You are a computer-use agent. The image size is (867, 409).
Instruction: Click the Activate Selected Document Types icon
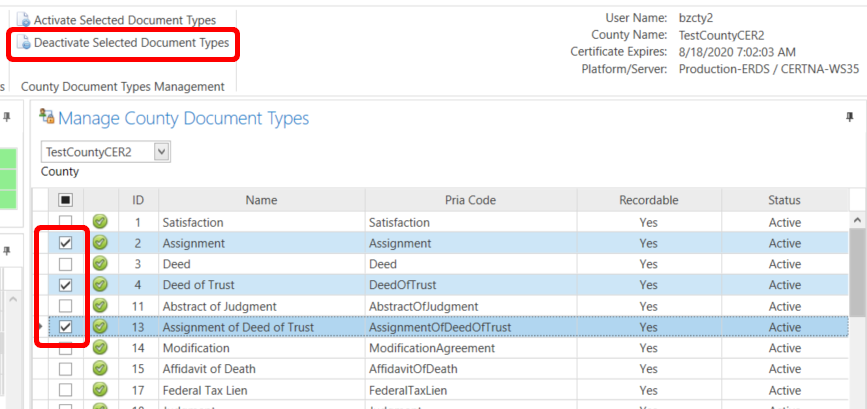[x=24, y=20]
